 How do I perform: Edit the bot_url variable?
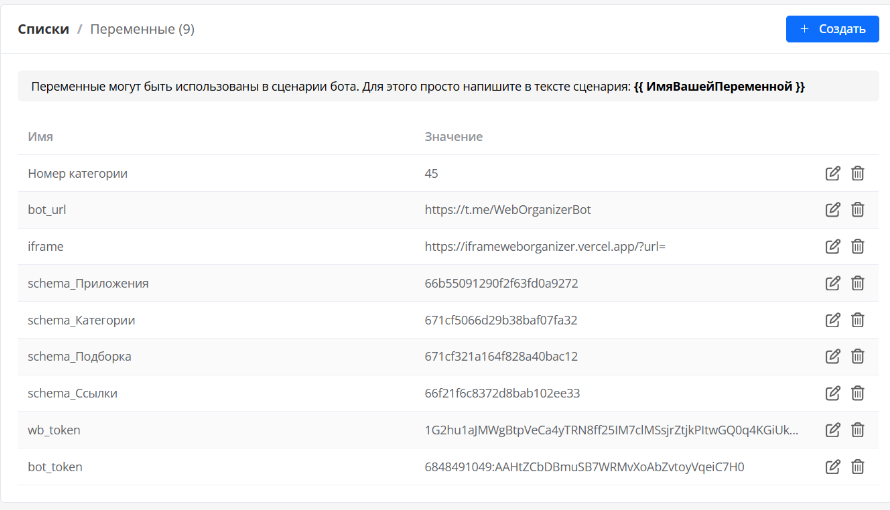832,210
